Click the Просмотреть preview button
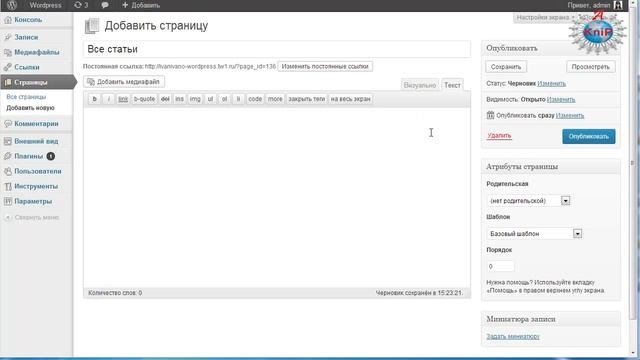Viewport: 640px width, 360px height. click(x=591, y=67)
